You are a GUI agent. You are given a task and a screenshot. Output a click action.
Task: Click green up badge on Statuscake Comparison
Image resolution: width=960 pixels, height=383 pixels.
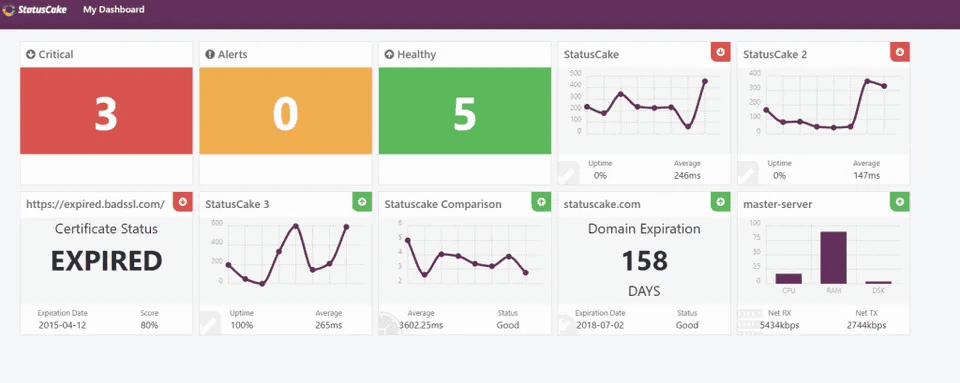(x=541, y=201)
